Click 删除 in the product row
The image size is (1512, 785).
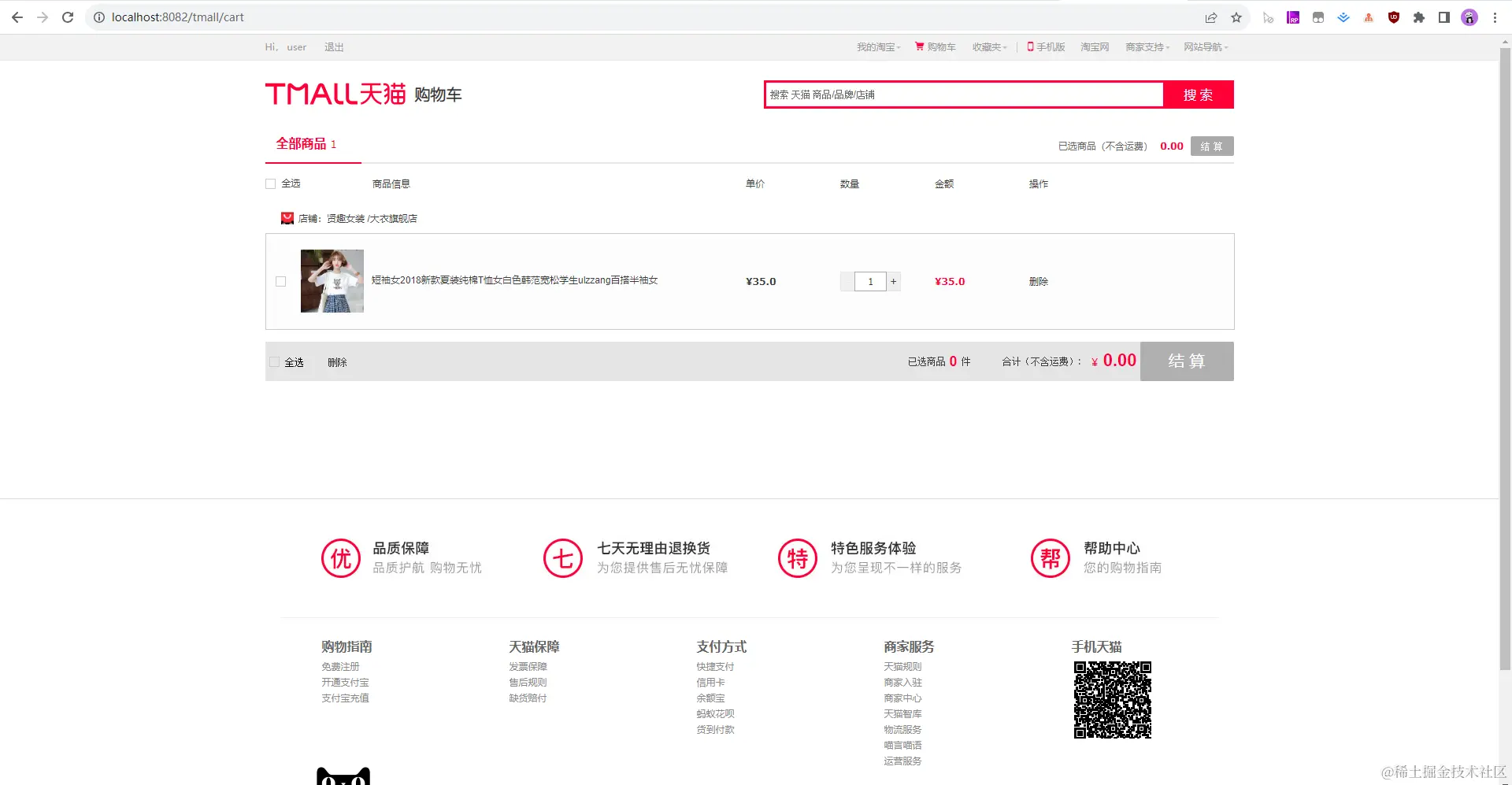(x=1039, y=281)
